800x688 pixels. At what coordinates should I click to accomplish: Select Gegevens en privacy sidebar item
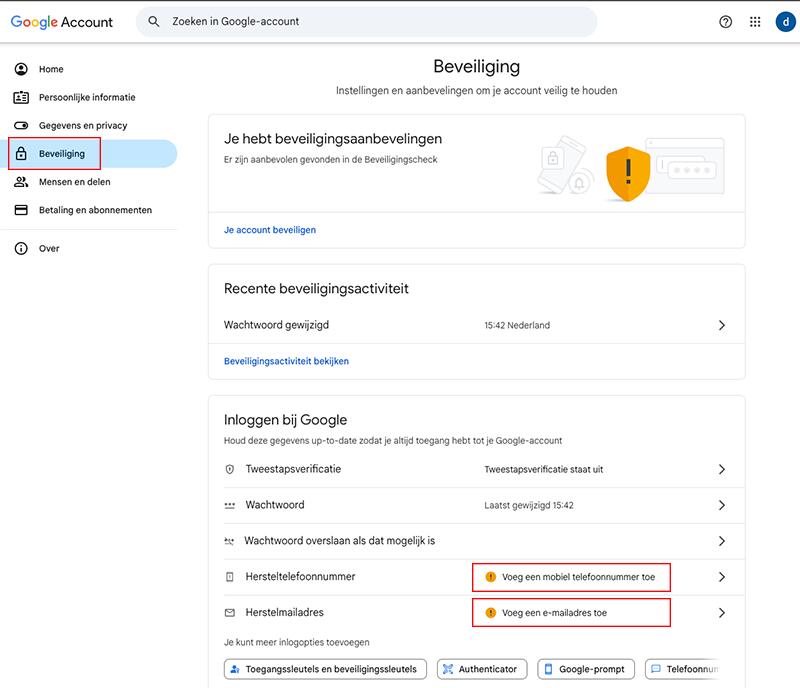pyautogui.click(x=83, y=125)
